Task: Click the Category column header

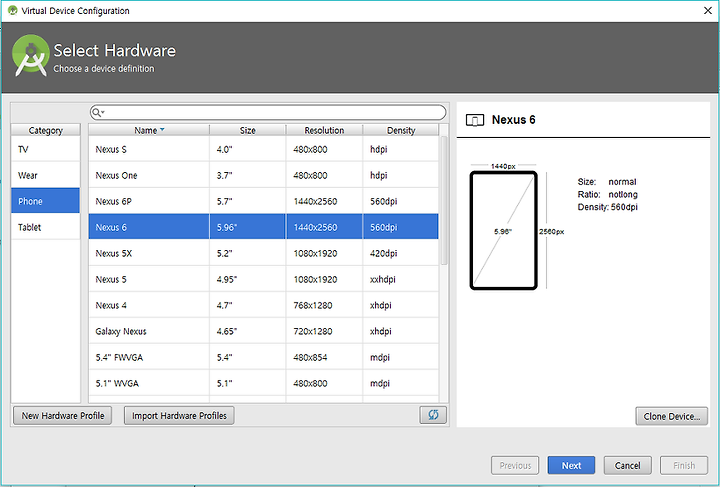Action: coord(45,130)
